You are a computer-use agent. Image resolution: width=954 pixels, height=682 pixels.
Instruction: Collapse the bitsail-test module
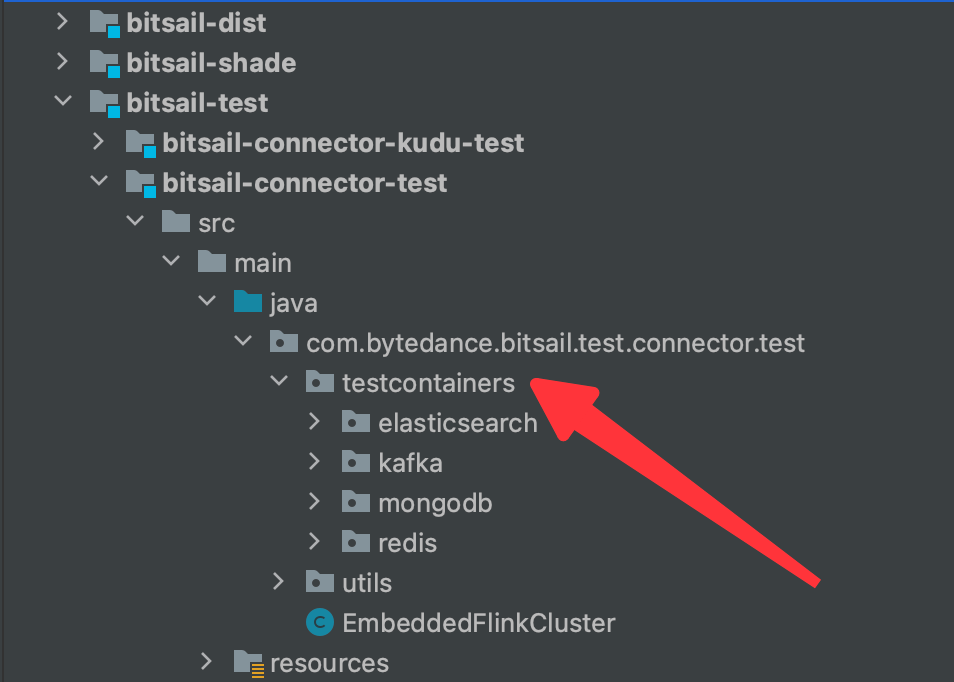(x=62, y=102)
